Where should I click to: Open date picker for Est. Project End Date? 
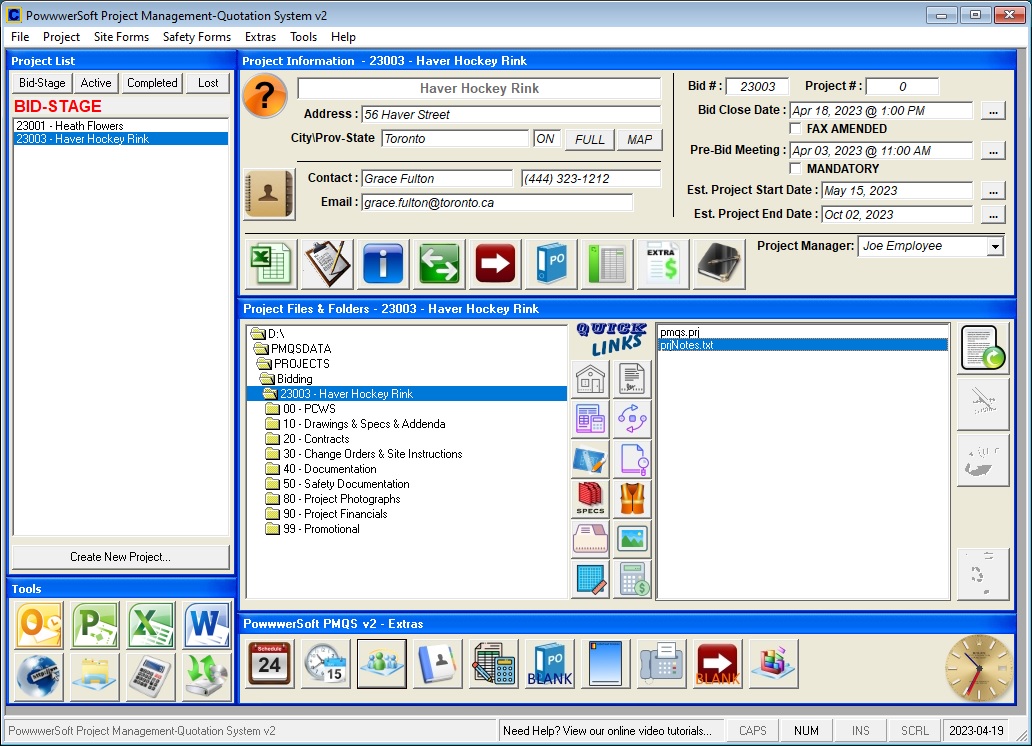tap(992, 214)
